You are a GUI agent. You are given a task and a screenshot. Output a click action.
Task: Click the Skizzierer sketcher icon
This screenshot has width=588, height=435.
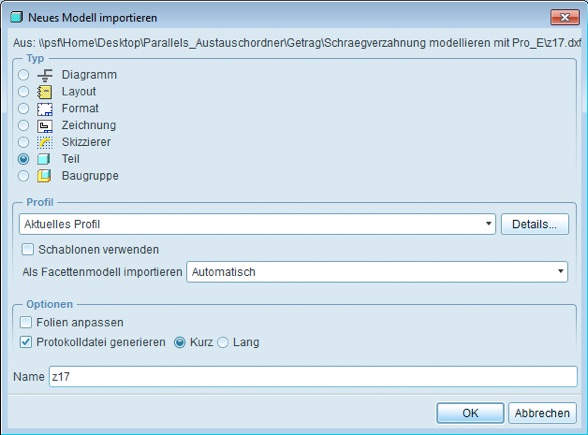[45, 142]
